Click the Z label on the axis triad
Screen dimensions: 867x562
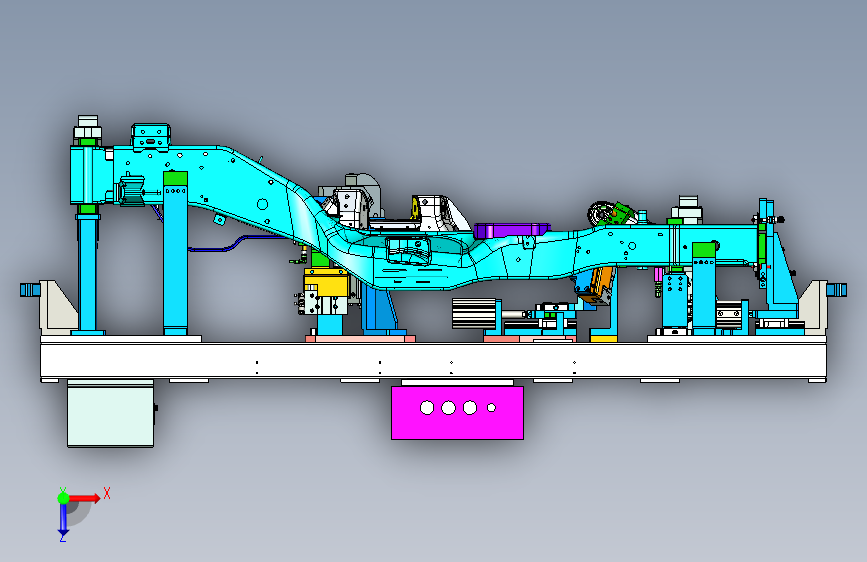62,538
